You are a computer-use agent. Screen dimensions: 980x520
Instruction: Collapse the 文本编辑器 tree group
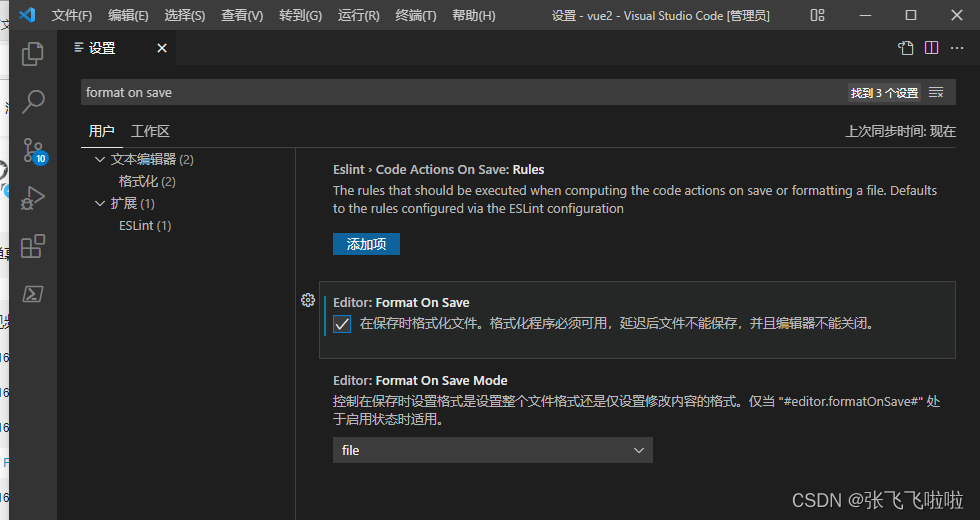pyautogui.click(x=99, y=159)
